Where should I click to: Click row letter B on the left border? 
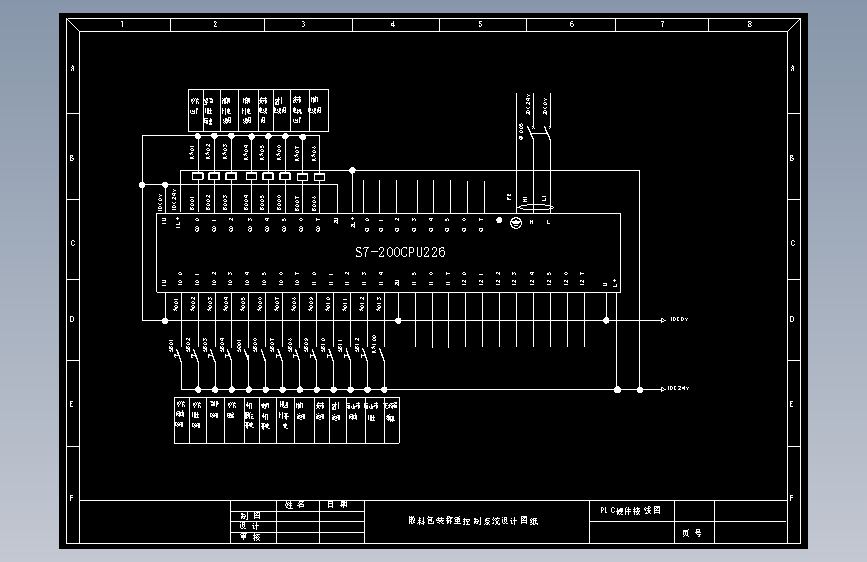(x=72, y=158)
